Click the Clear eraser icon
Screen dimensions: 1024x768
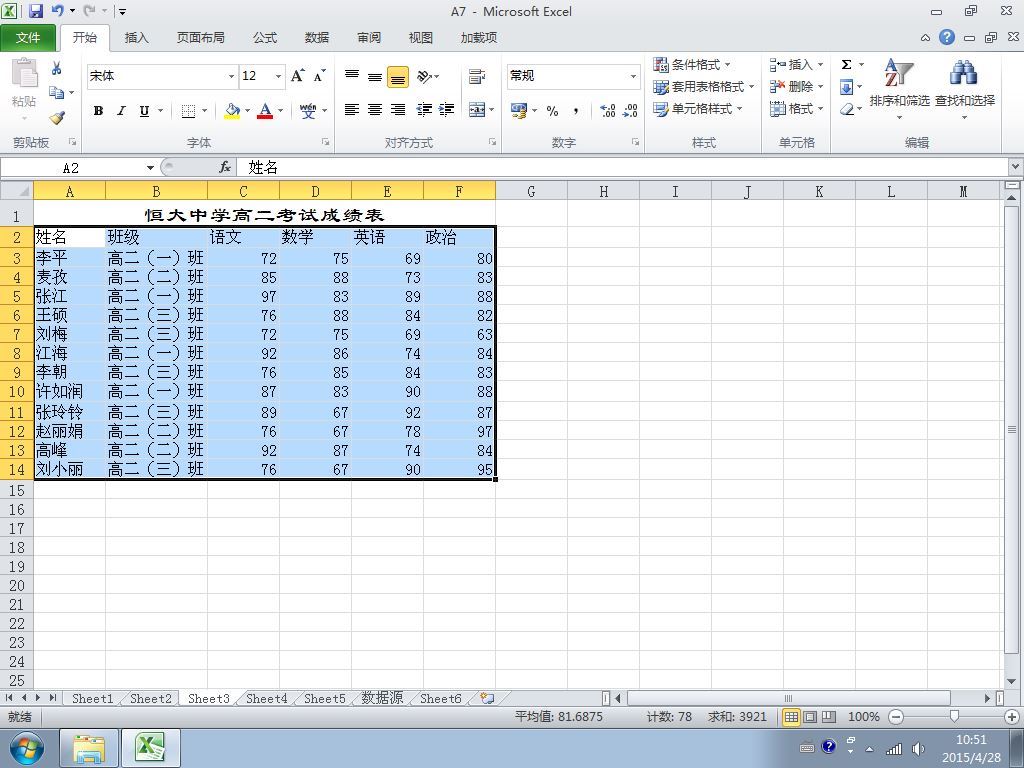point(847,109)
